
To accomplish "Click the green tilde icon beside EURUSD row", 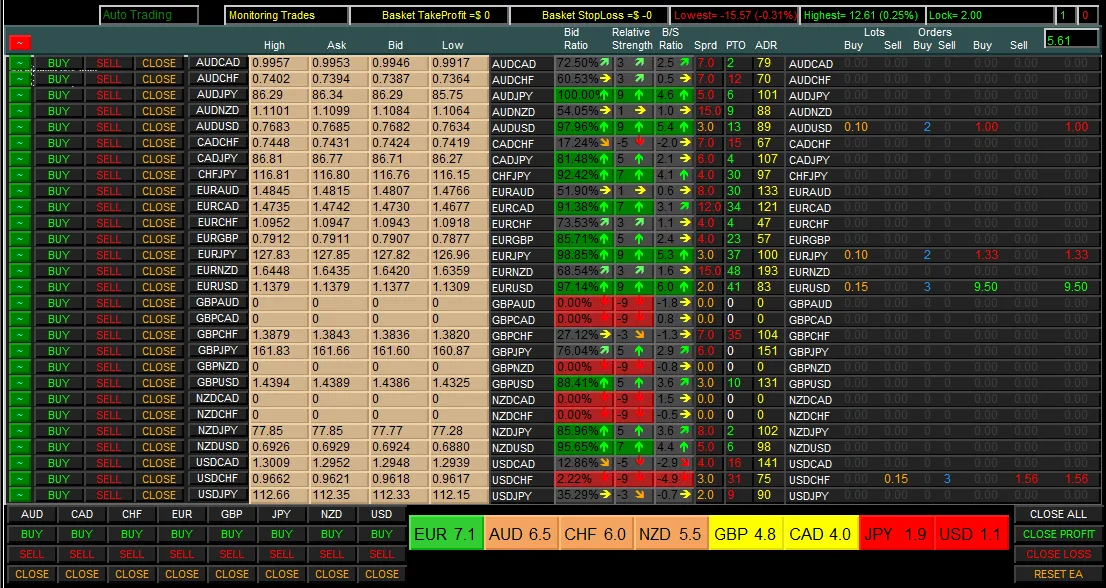I will point(21,287).
